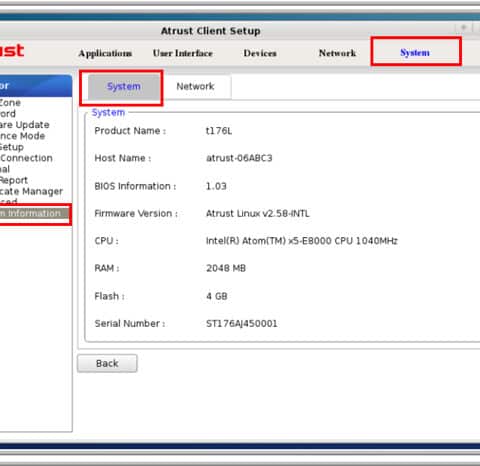Open the System top menu
This screenshot has height=466, width=480.
[x=415, y=53]
